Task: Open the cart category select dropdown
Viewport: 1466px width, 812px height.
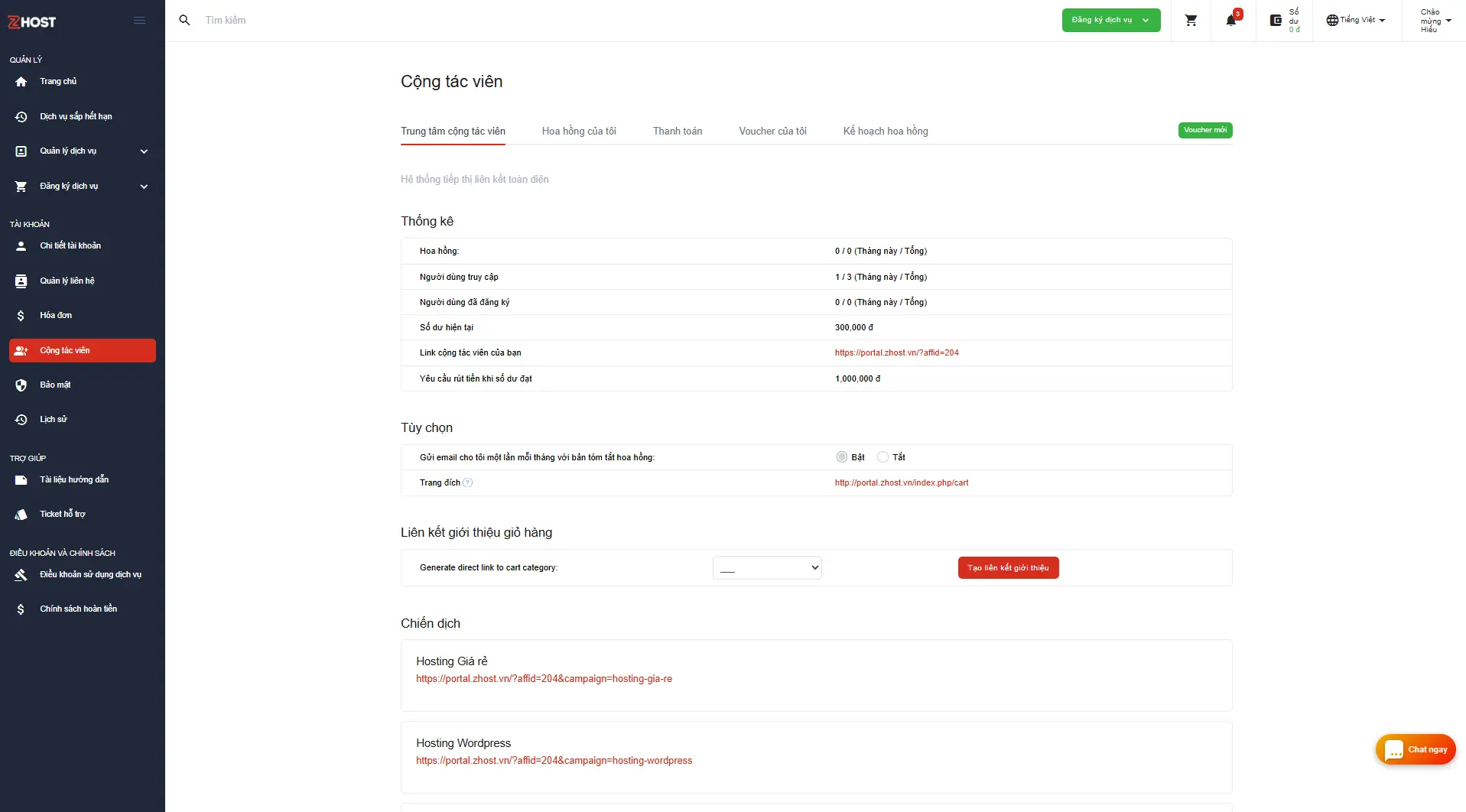Action: pos(767,567)
